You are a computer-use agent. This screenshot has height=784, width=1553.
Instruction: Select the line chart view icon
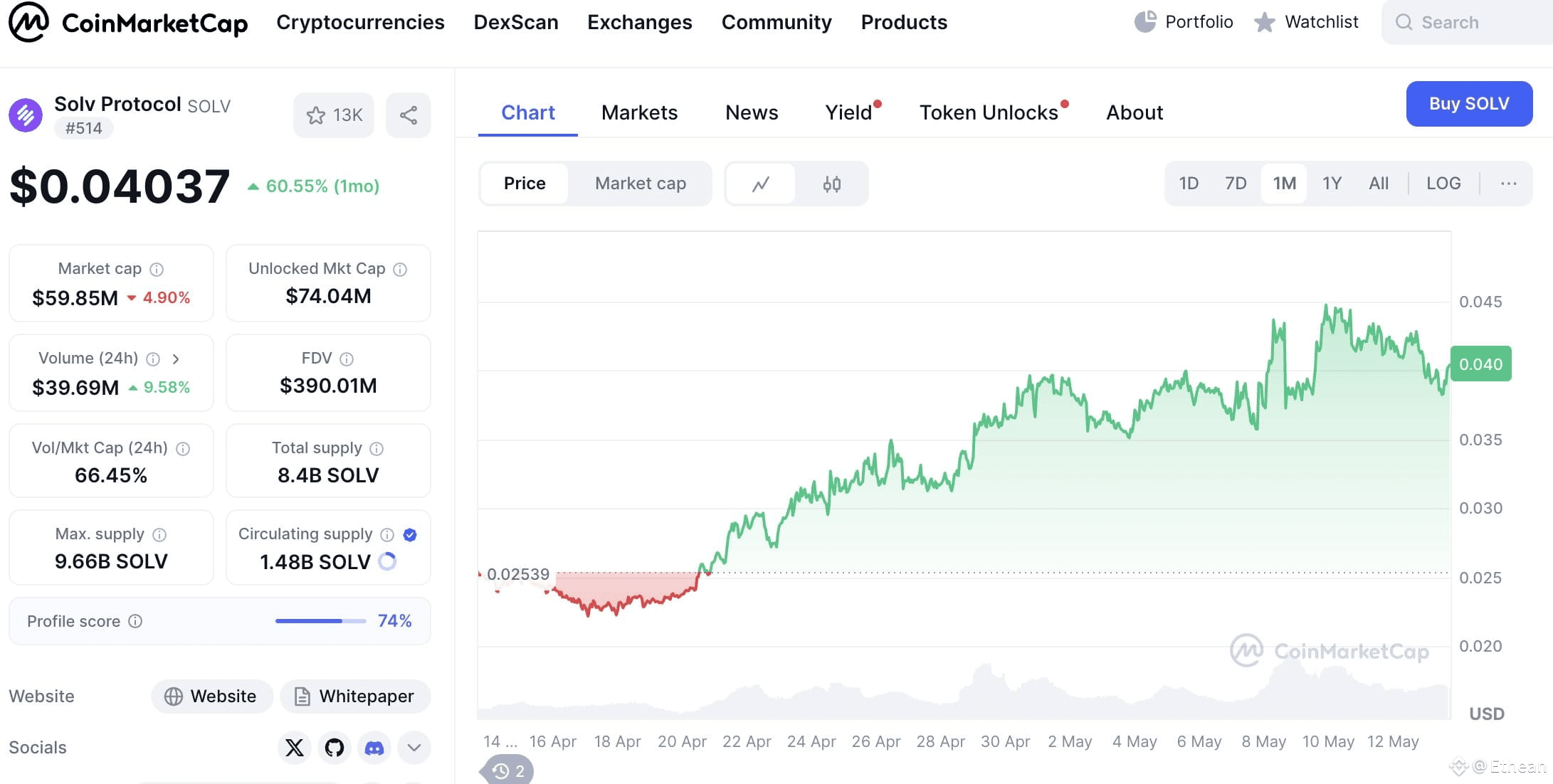[x=761, y=184]
